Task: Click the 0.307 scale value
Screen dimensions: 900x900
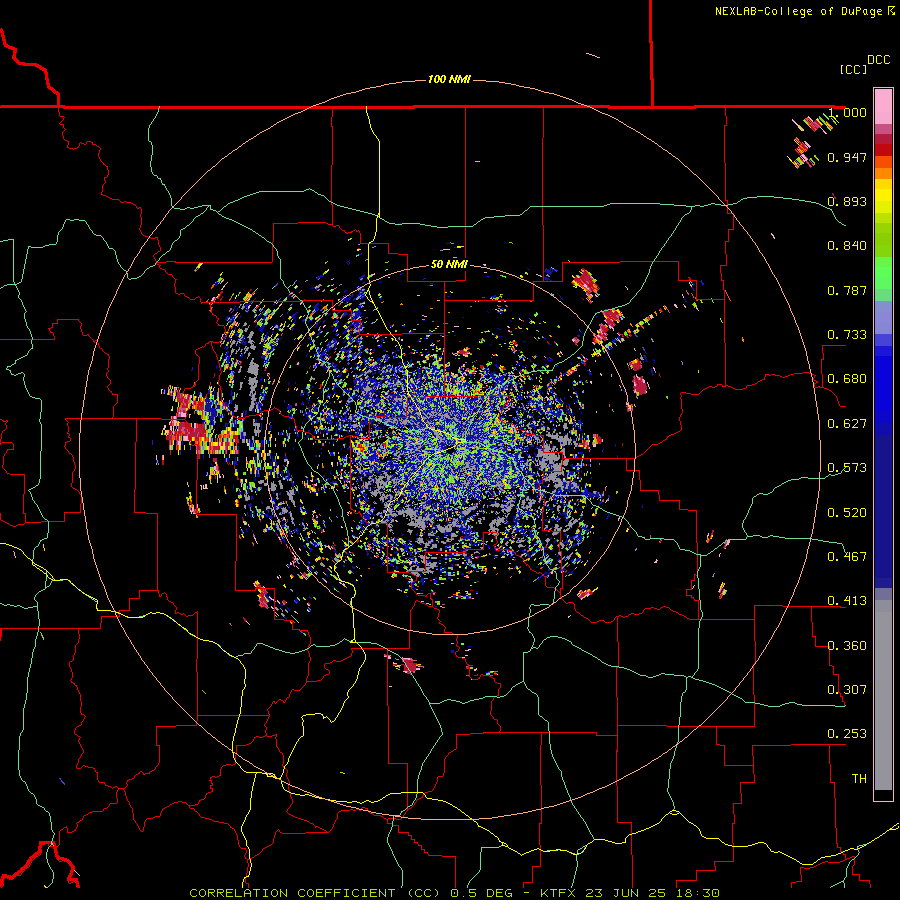Action: coord(847,690)
